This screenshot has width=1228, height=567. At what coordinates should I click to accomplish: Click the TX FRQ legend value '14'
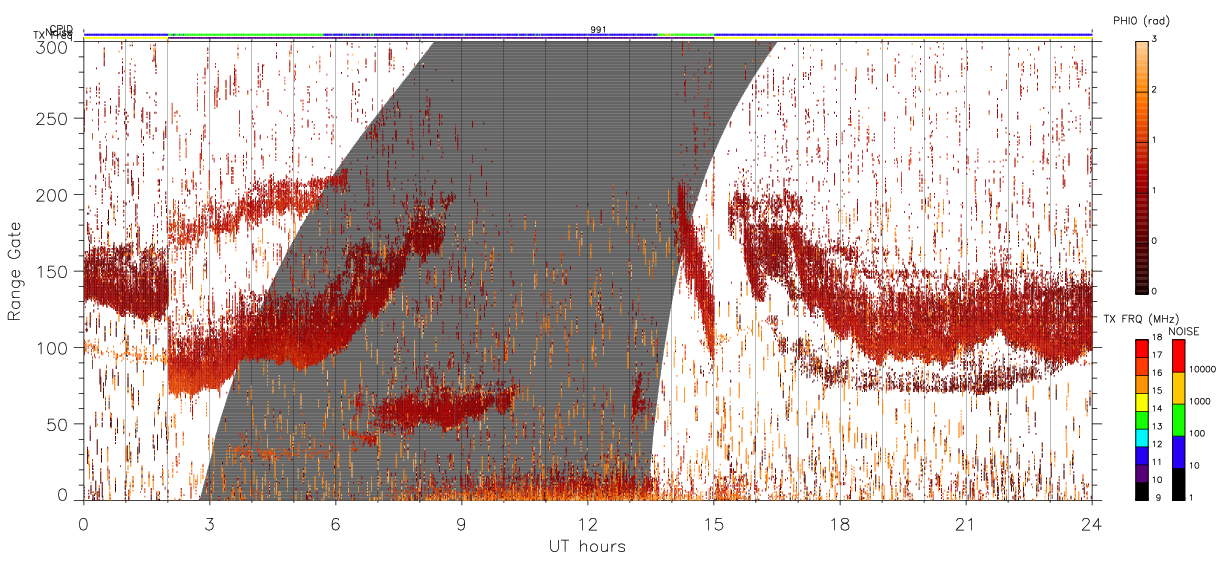pos(1156,409)
